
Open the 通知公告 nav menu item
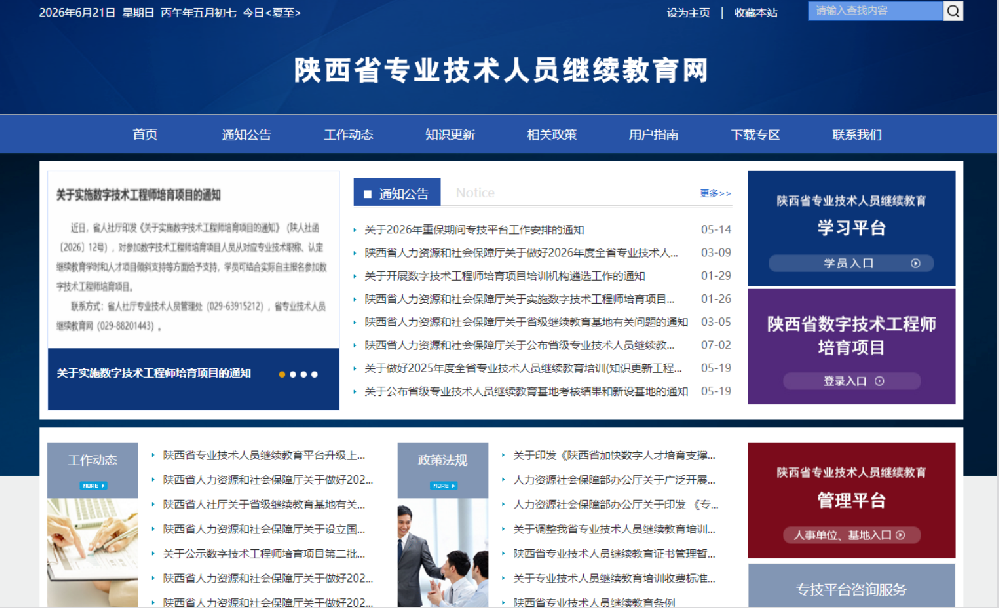[x=247, y=134]
